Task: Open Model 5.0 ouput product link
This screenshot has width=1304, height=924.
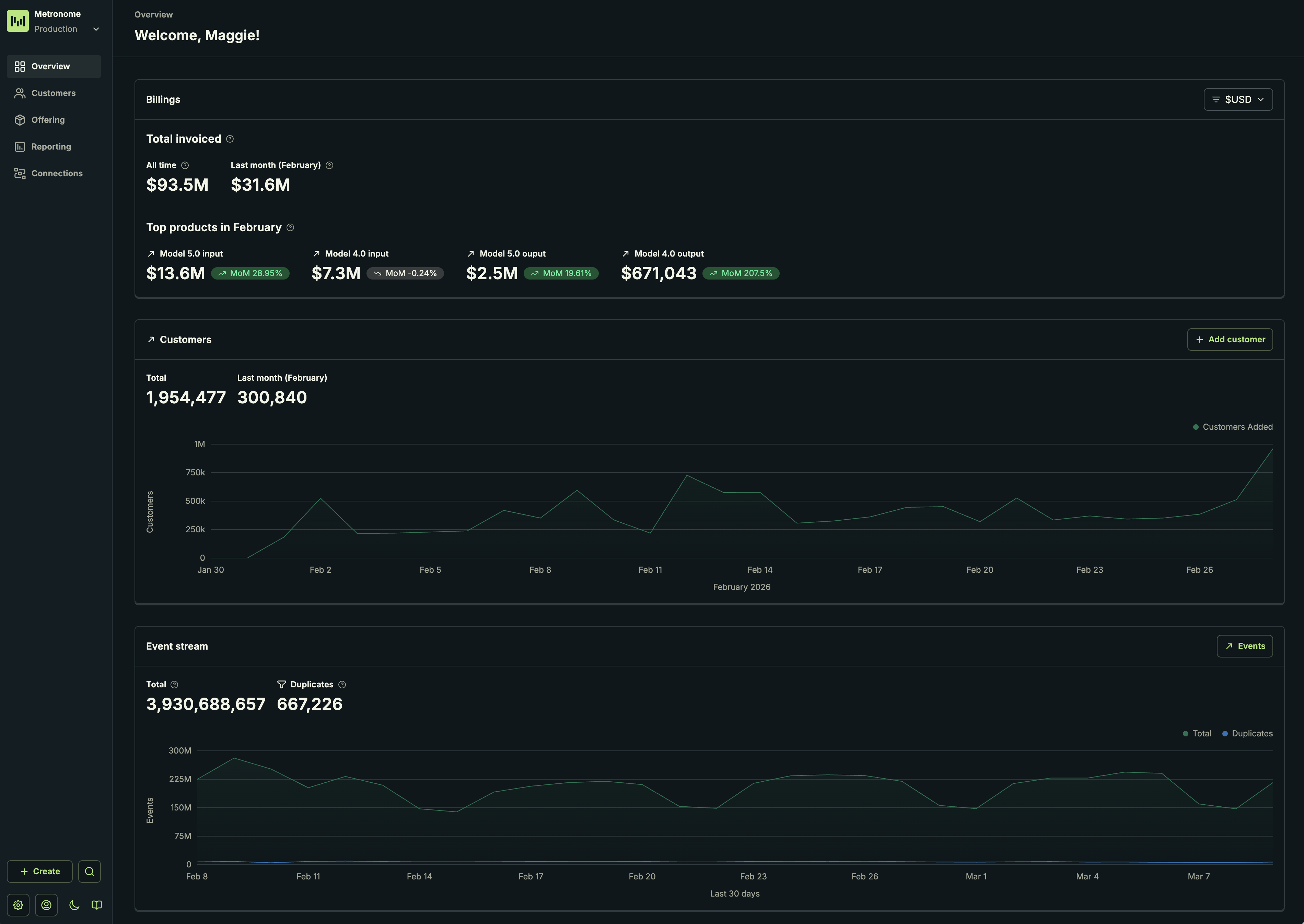Action: click(x=506, y=254)
